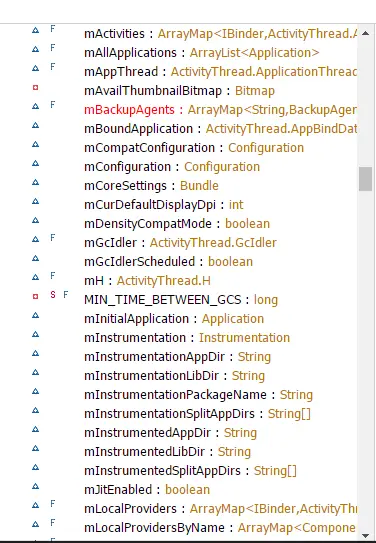Image resolution: width=376 pixels, height=543 pixels.
Task: Click the field icon beside mCoreSettings
Action: coord(35,183)
